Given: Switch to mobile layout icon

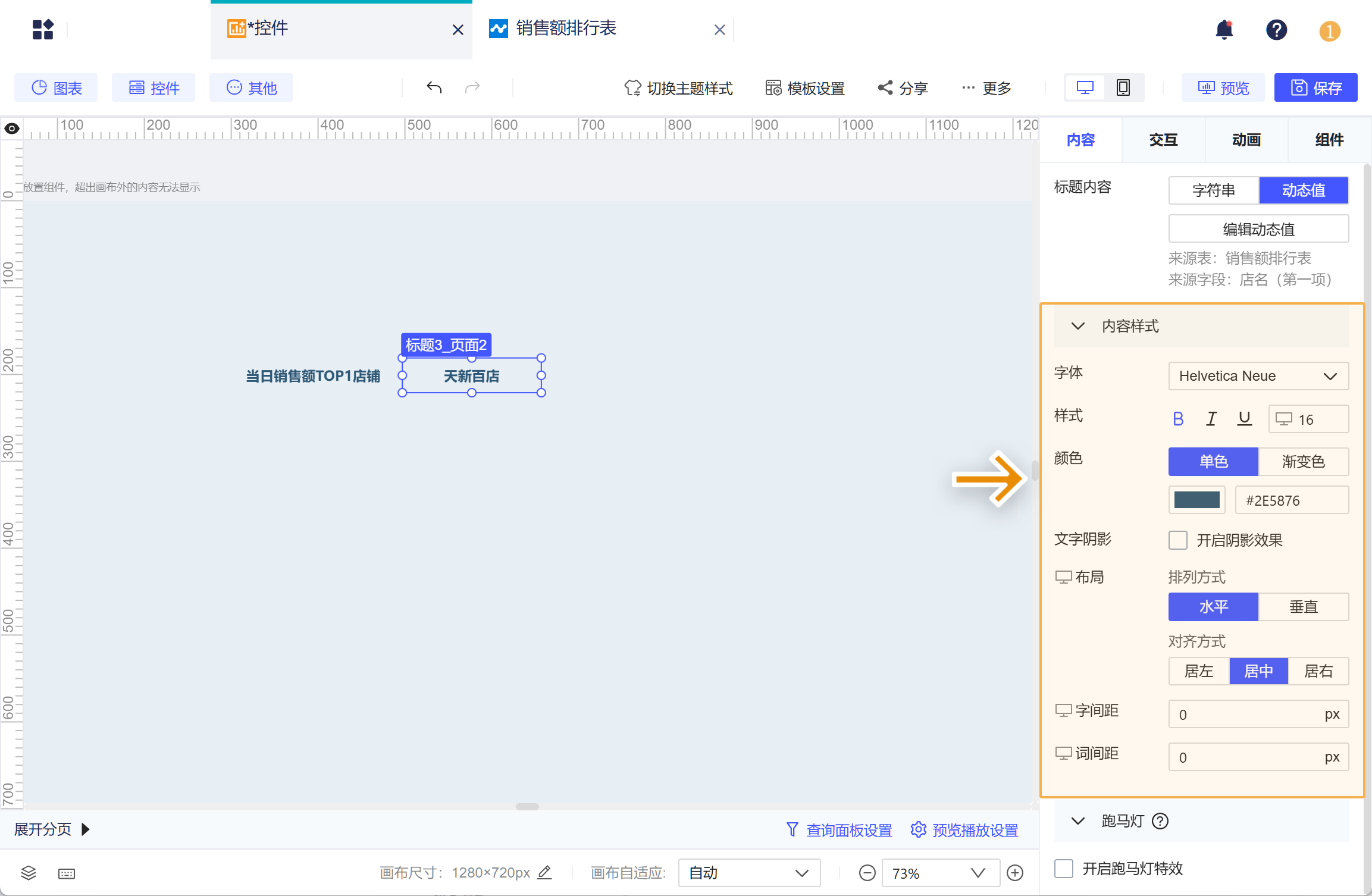Looking at the screenshot, I should (x=1123, y=88).
